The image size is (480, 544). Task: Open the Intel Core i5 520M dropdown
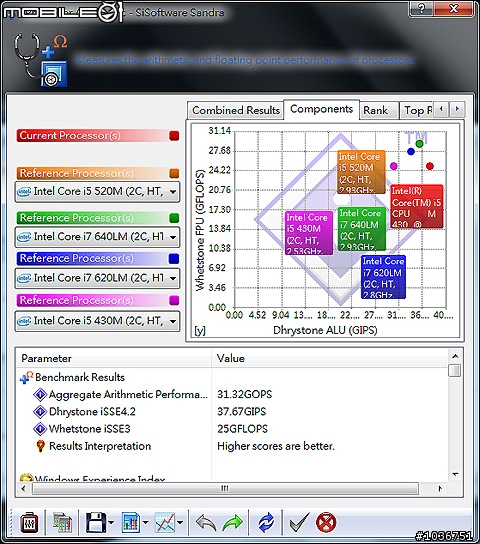97,192
